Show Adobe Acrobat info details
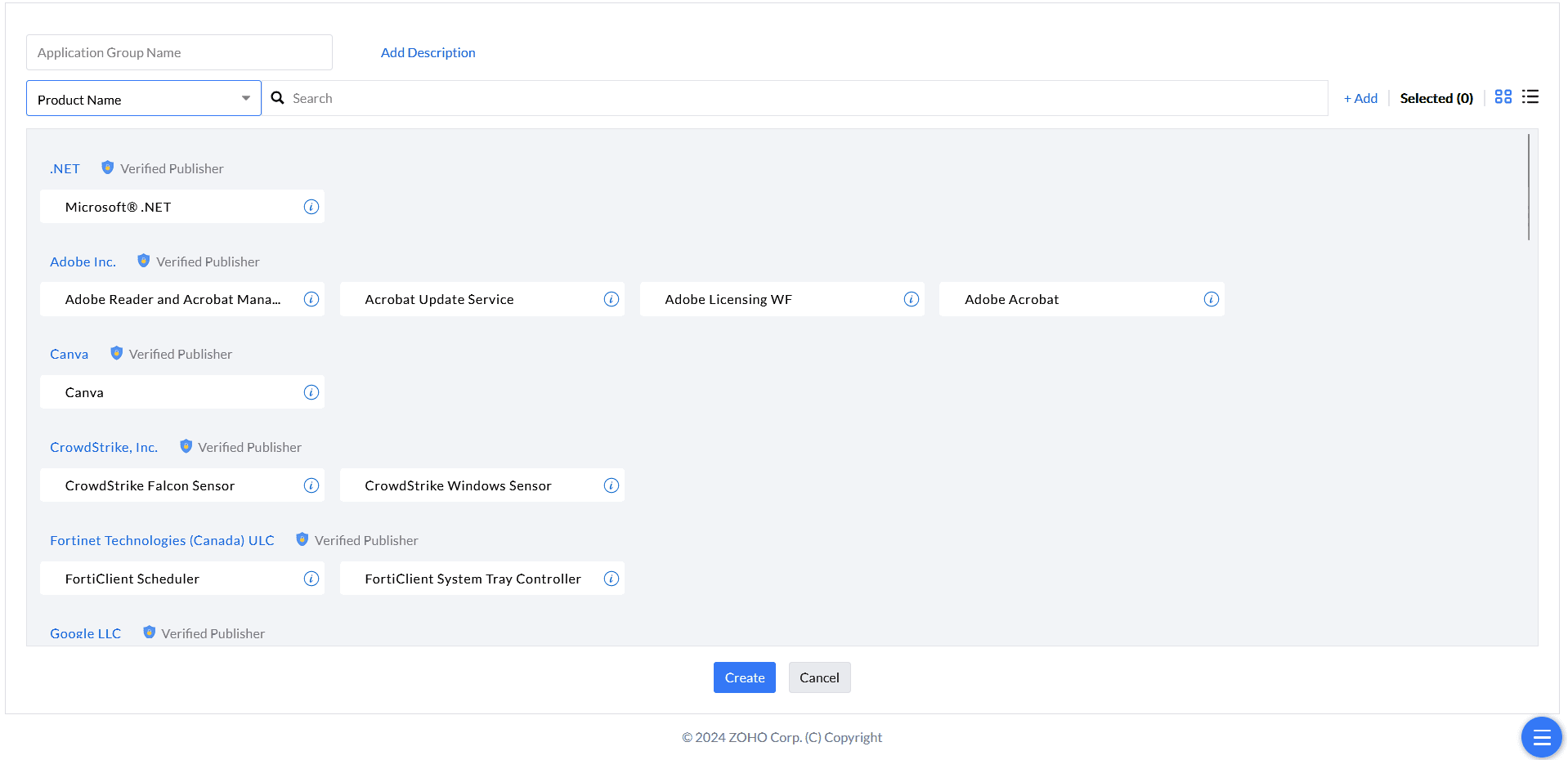Screen dimensions: 1568x760 (x=1212, y=299)
